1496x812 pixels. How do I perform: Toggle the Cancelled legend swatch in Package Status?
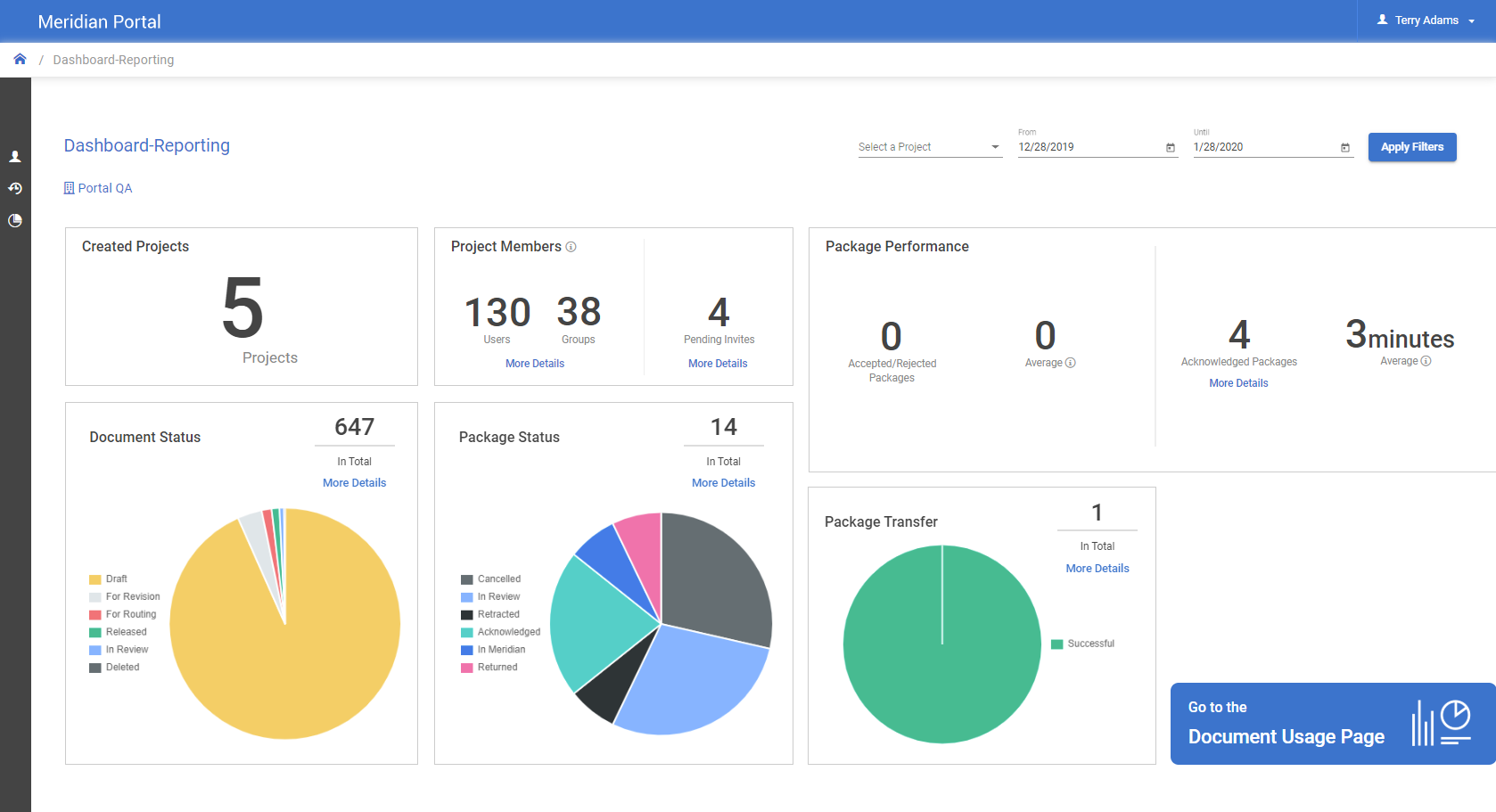click(466, 579)
